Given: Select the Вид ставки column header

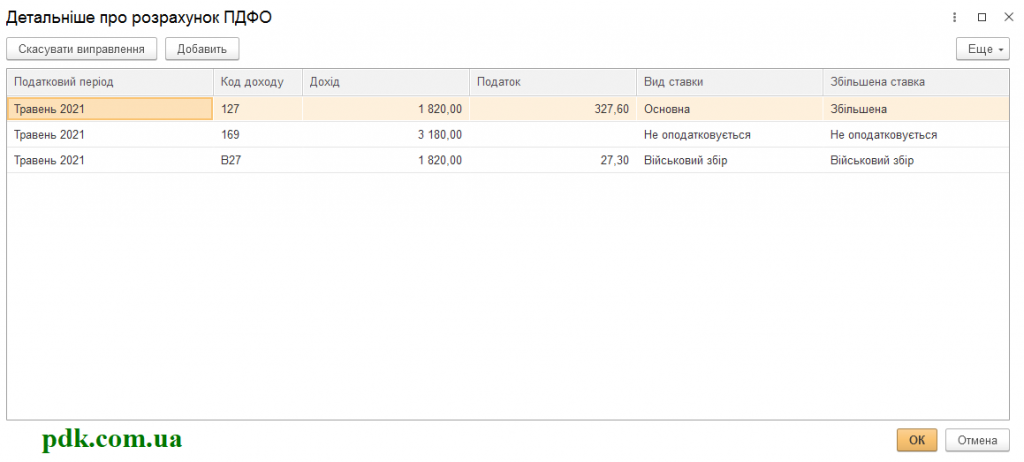Looking at the screenshot, I should pyautogui.click(x=729, y=82).
